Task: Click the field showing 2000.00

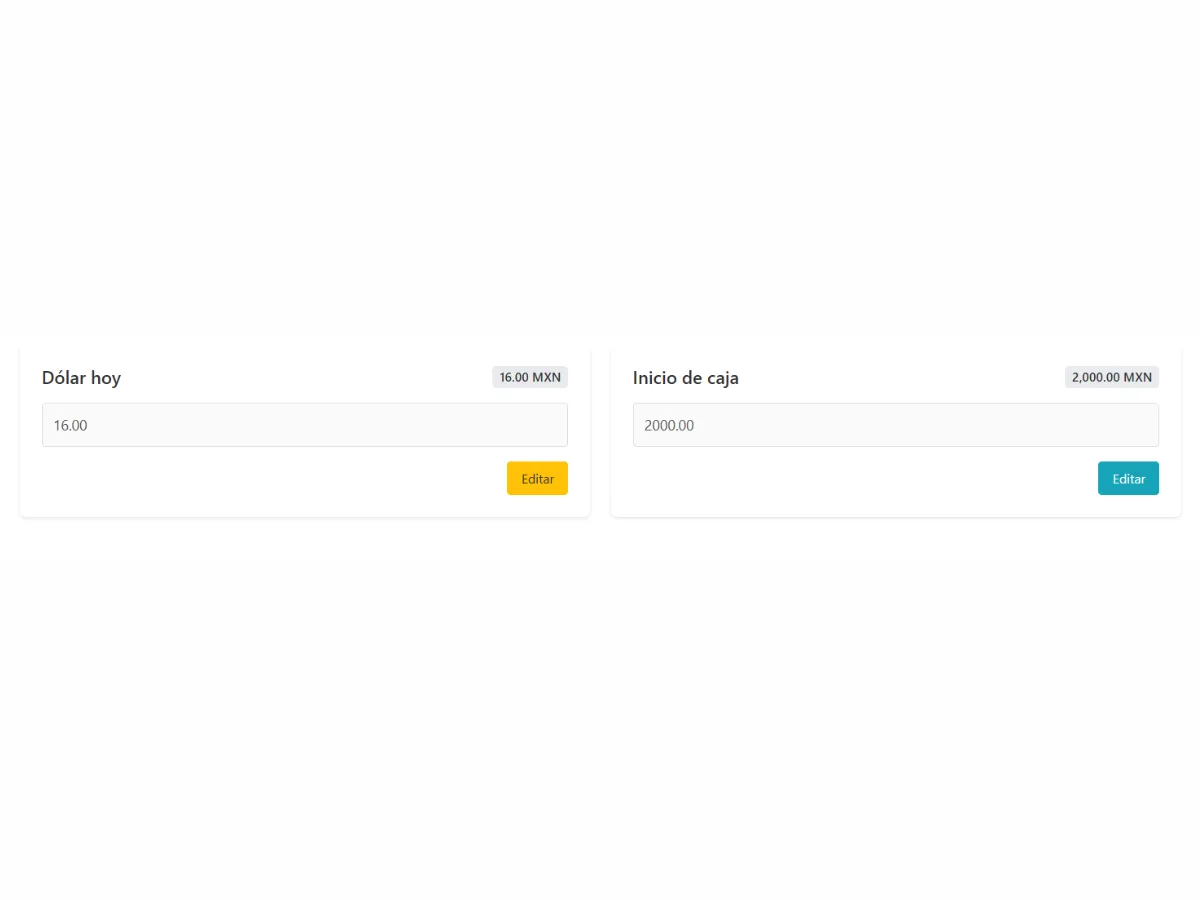Action: [895, 425]
